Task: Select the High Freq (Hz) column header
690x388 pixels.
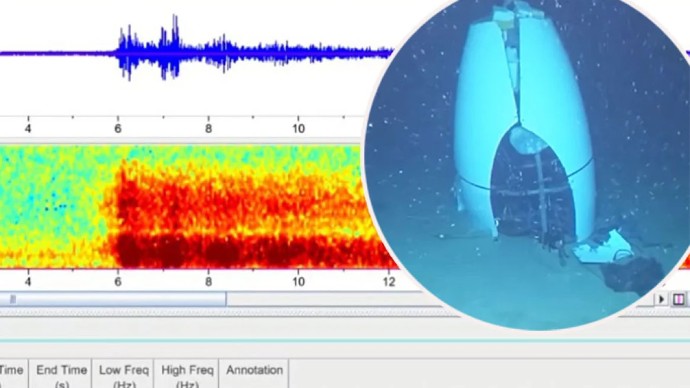Action: click(187, 374)
